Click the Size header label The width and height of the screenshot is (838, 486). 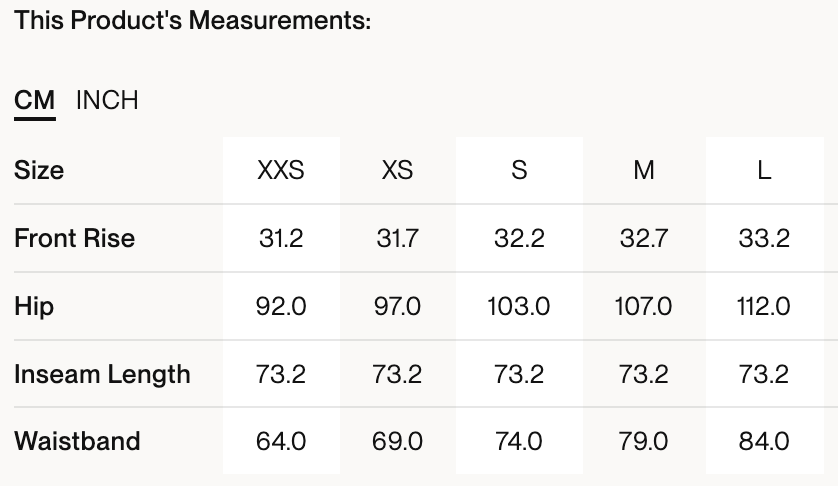pyautogui.click(x=39, y=170)
